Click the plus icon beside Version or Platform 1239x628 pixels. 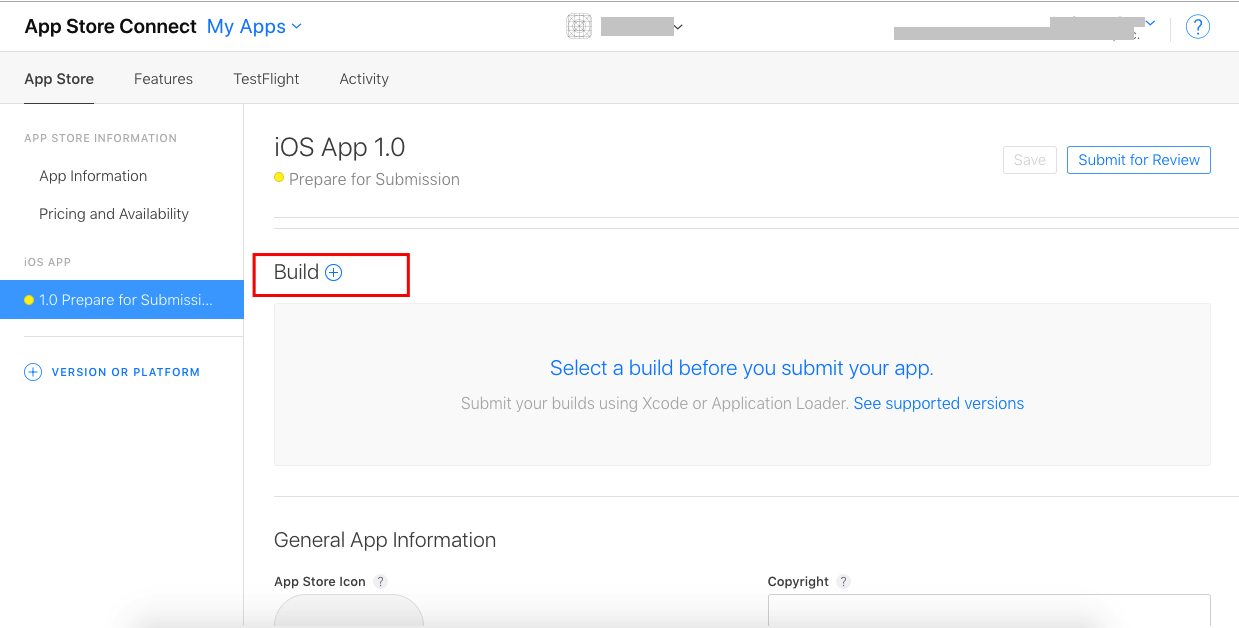click(x=33, y=372)
